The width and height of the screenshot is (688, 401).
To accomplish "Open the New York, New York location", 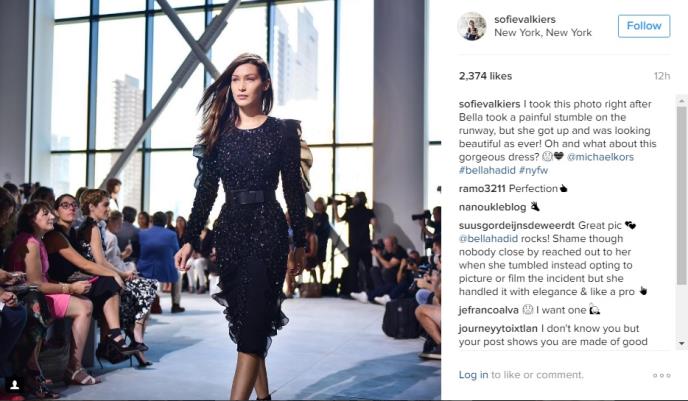I will (543, 32).
